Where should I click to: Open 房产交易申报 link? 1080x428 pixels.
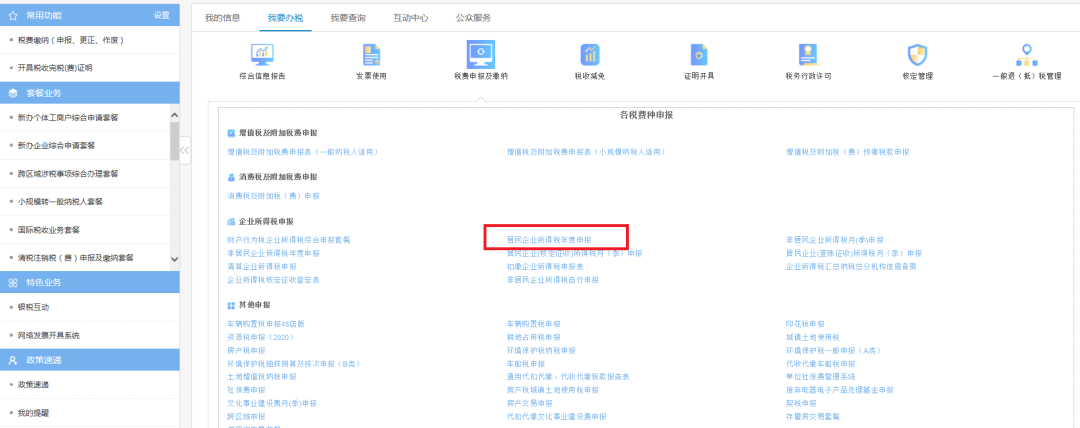pos(530,403)
